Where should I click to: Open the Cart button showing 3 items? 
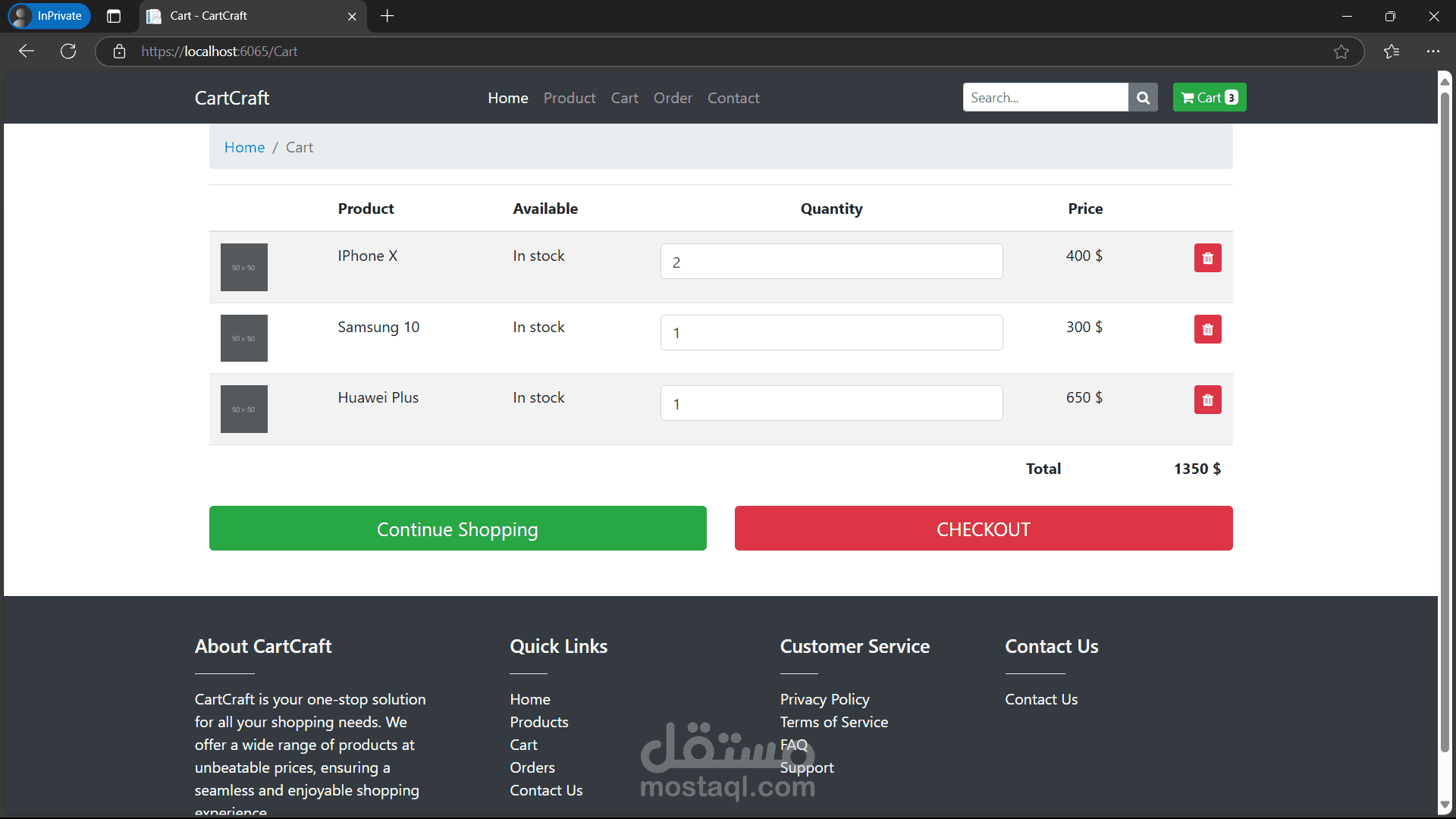pyautogui.click(x=1209, y=97)
